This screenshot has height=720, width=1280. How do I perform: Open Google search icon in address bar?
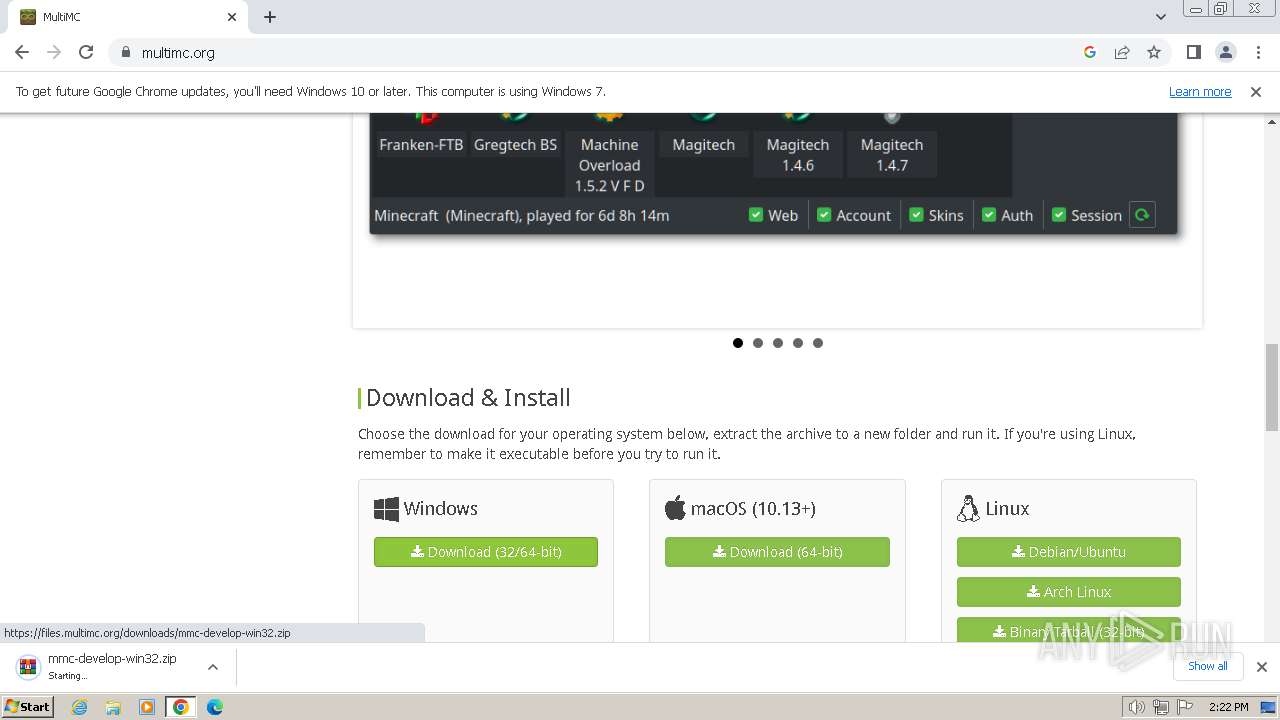[1090, 52]
